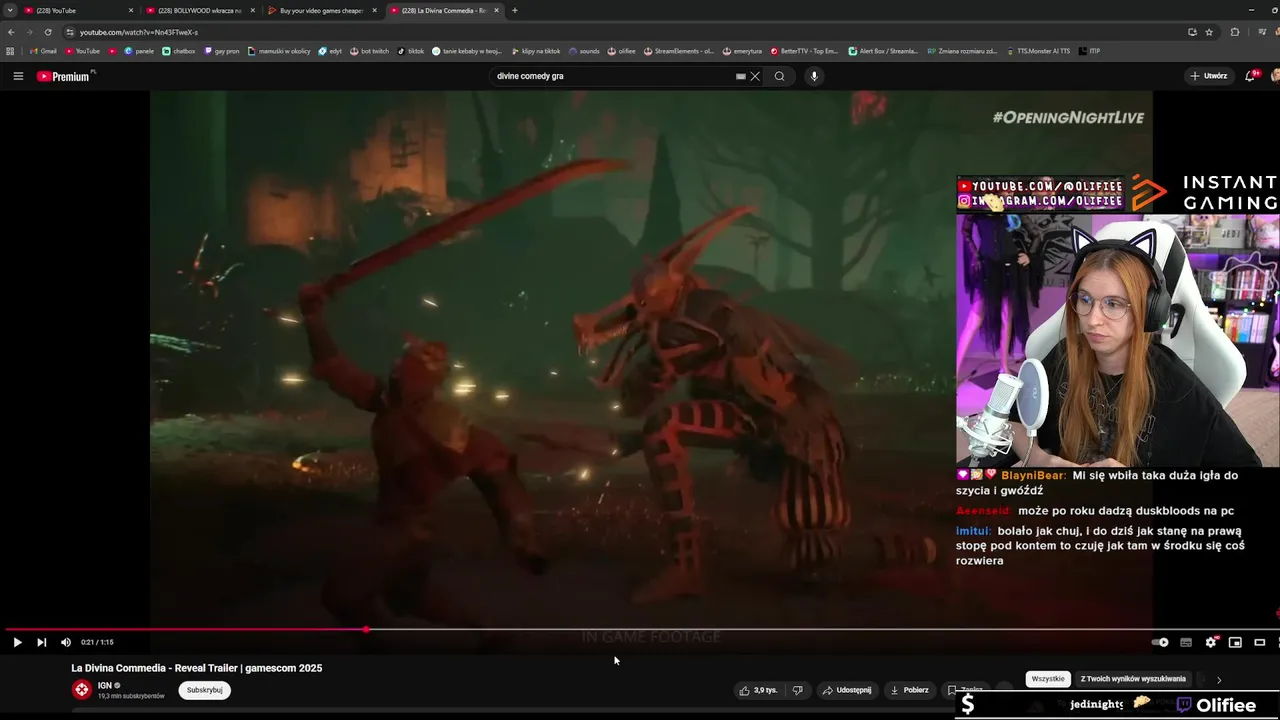
Task: Close the 'La Divina Commedia' browser tab
Action: point(496,10)
